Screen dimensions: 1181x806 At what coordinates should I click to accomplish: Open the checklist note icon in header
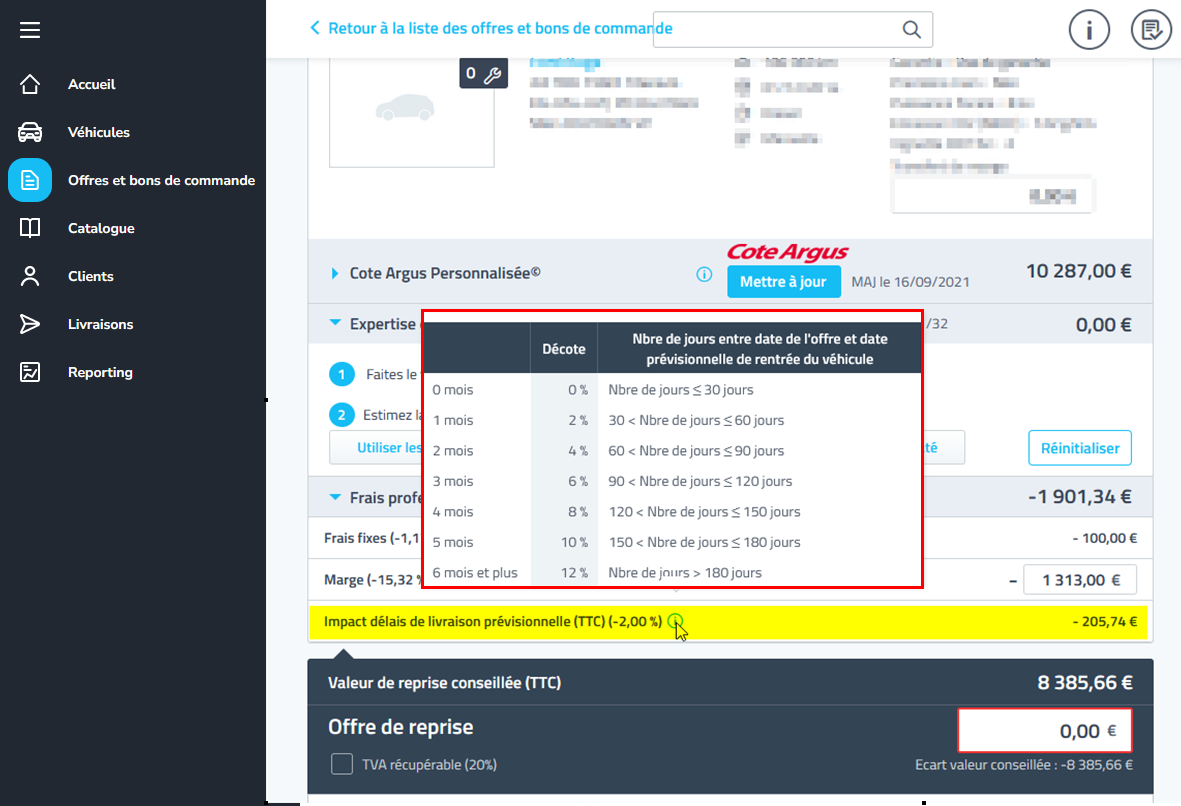point(1151,30)
